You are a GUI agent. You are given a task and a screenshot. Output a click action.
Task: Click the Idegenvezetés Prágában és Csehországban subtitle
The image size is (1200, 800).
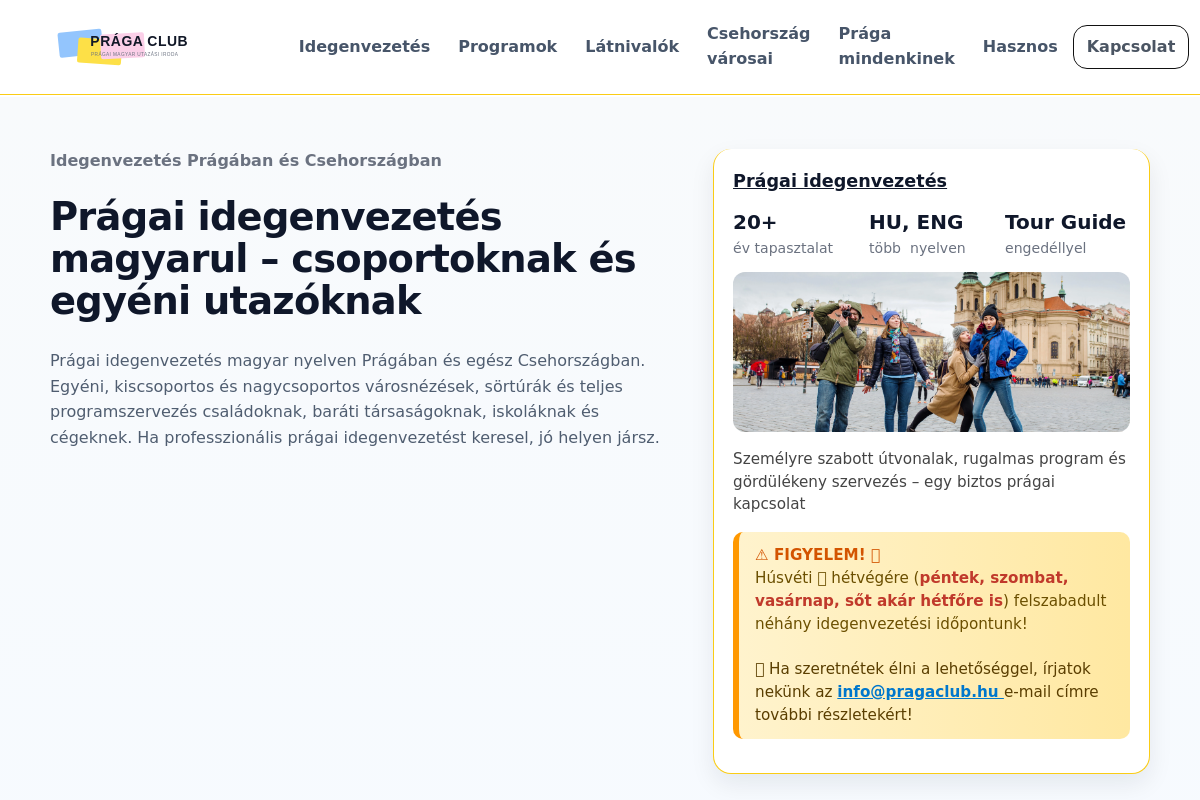pos(246,161)
